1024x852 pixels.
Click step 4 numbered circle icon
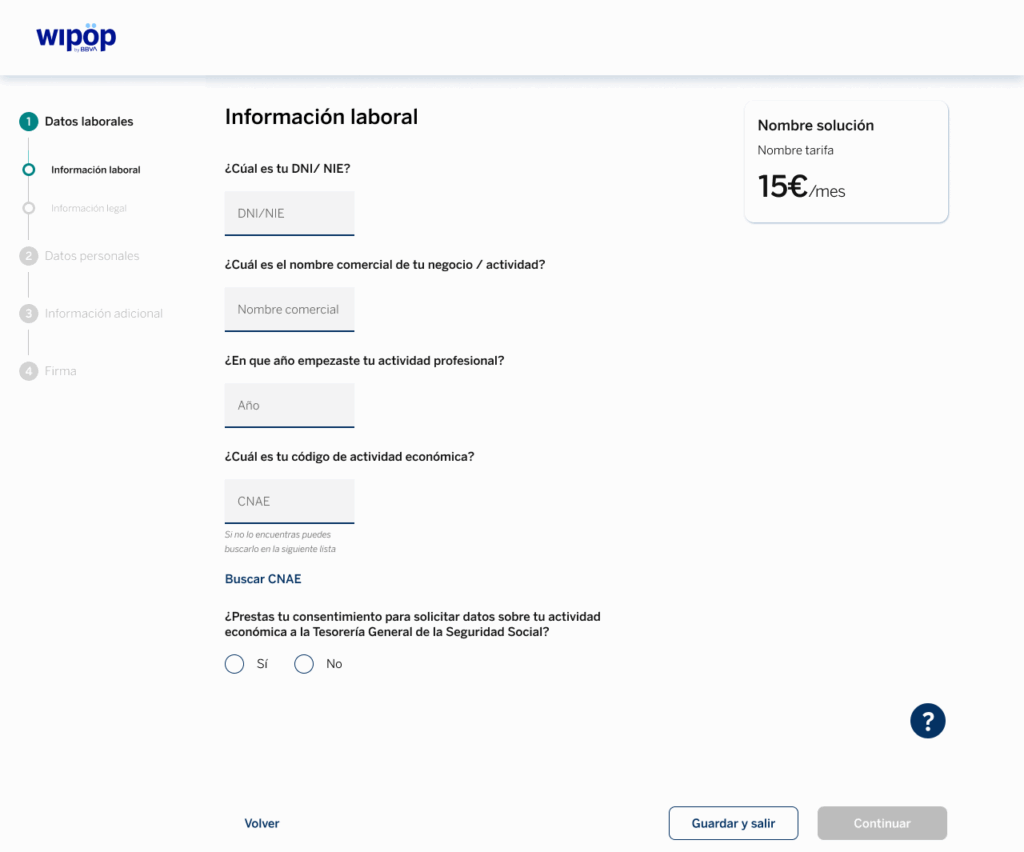click(x=28, y=371)
